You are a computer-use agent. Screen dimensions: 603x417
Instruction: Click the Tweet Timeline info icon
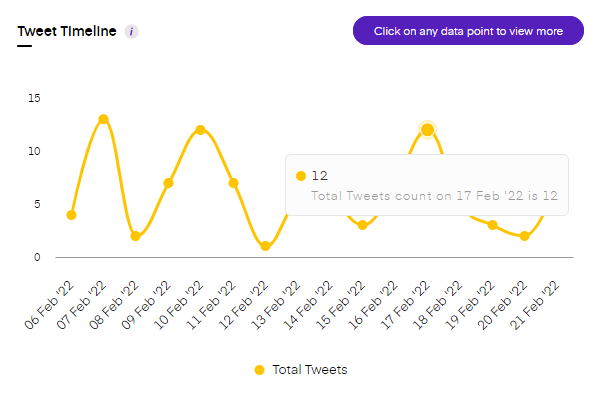132,31
